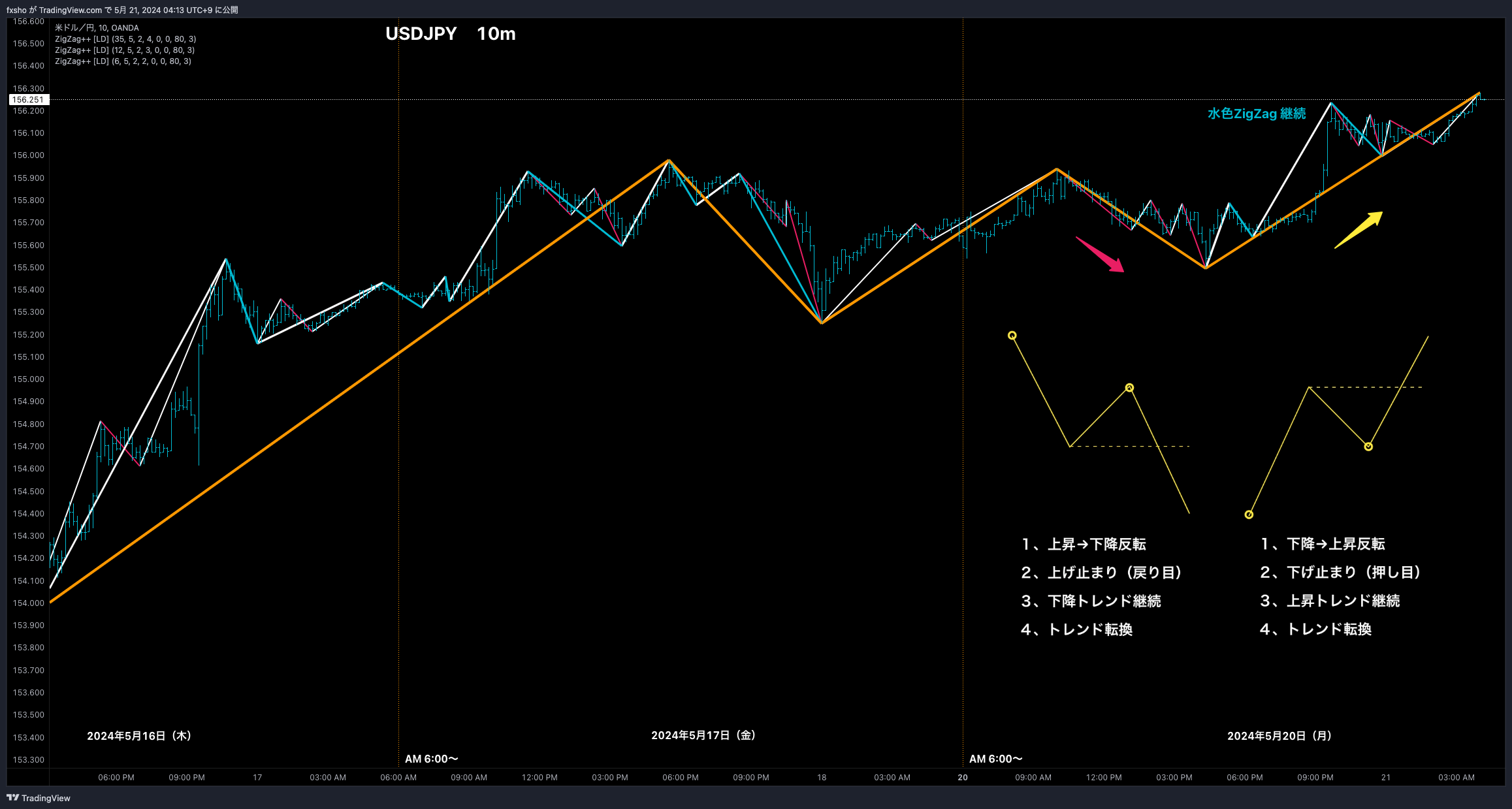
Task: Click the time axis label 21
Action: (x=1386, y=778)
